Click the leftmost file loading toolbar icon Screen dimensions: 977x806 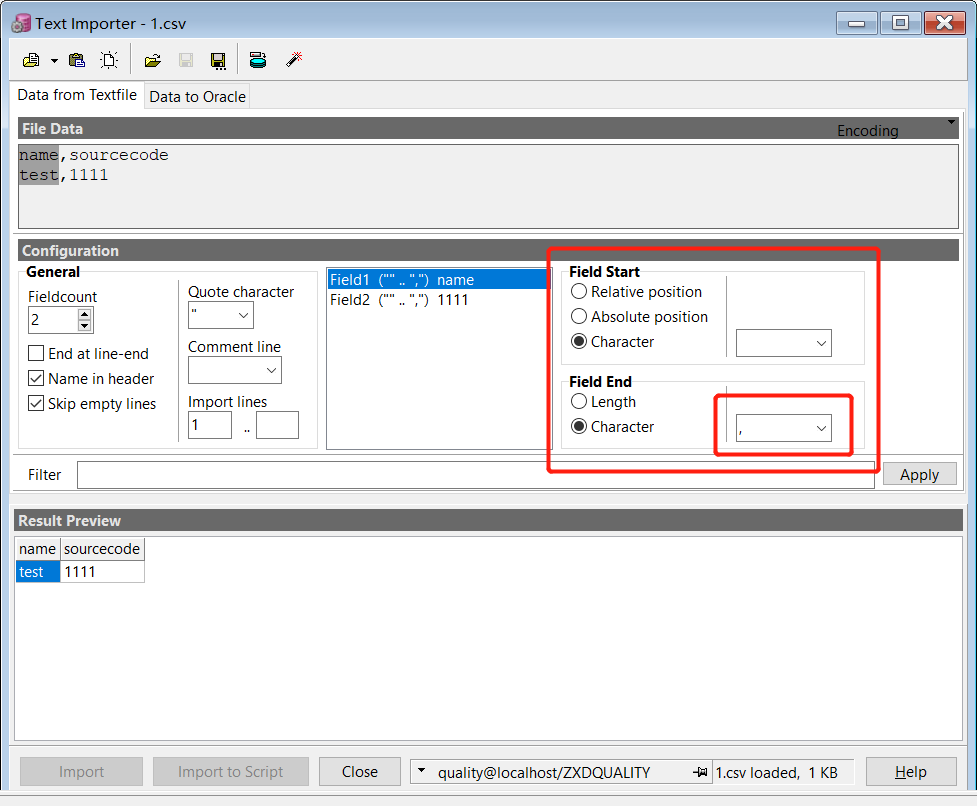[30, 59]
